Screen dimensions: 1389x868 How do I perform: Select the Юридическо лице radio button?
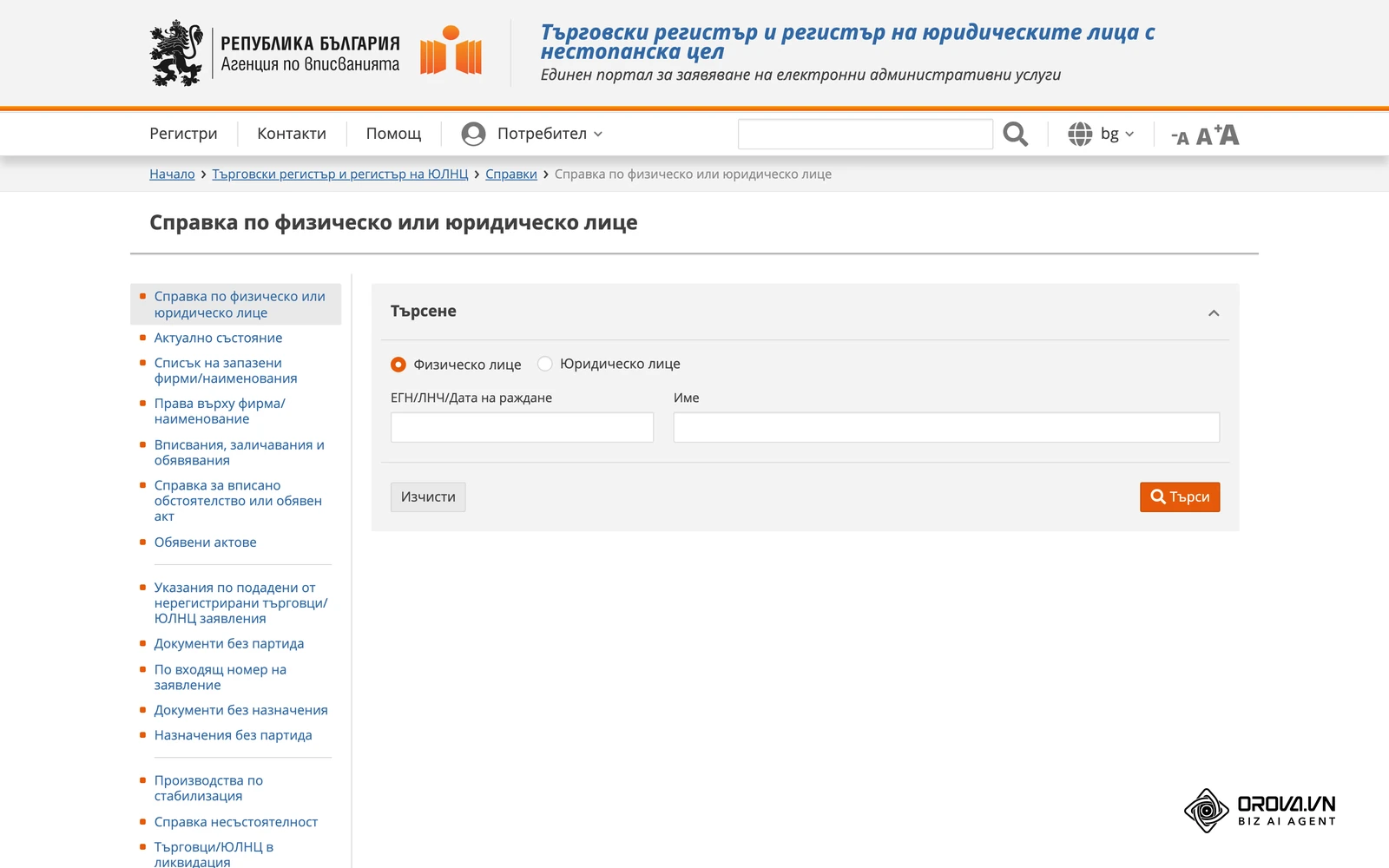[x=545, y=364]
